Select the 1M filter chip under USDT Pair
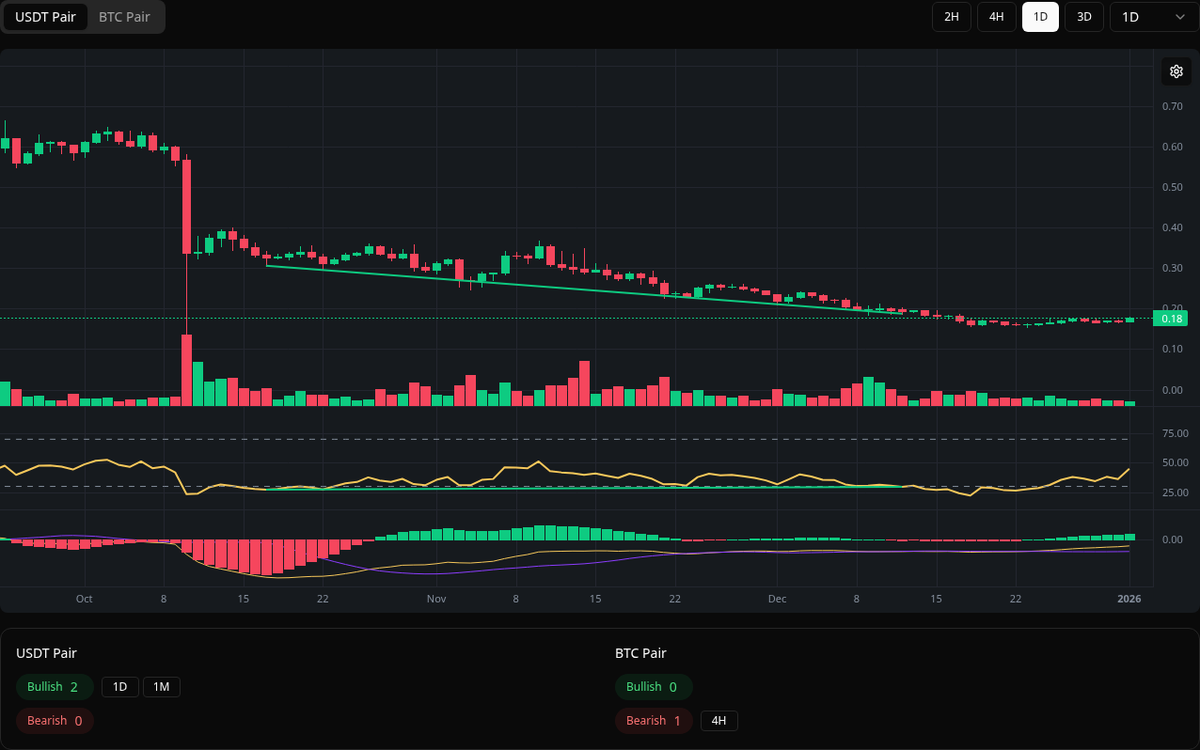Viewport: 1200px width, 750px height. point(162,687)
